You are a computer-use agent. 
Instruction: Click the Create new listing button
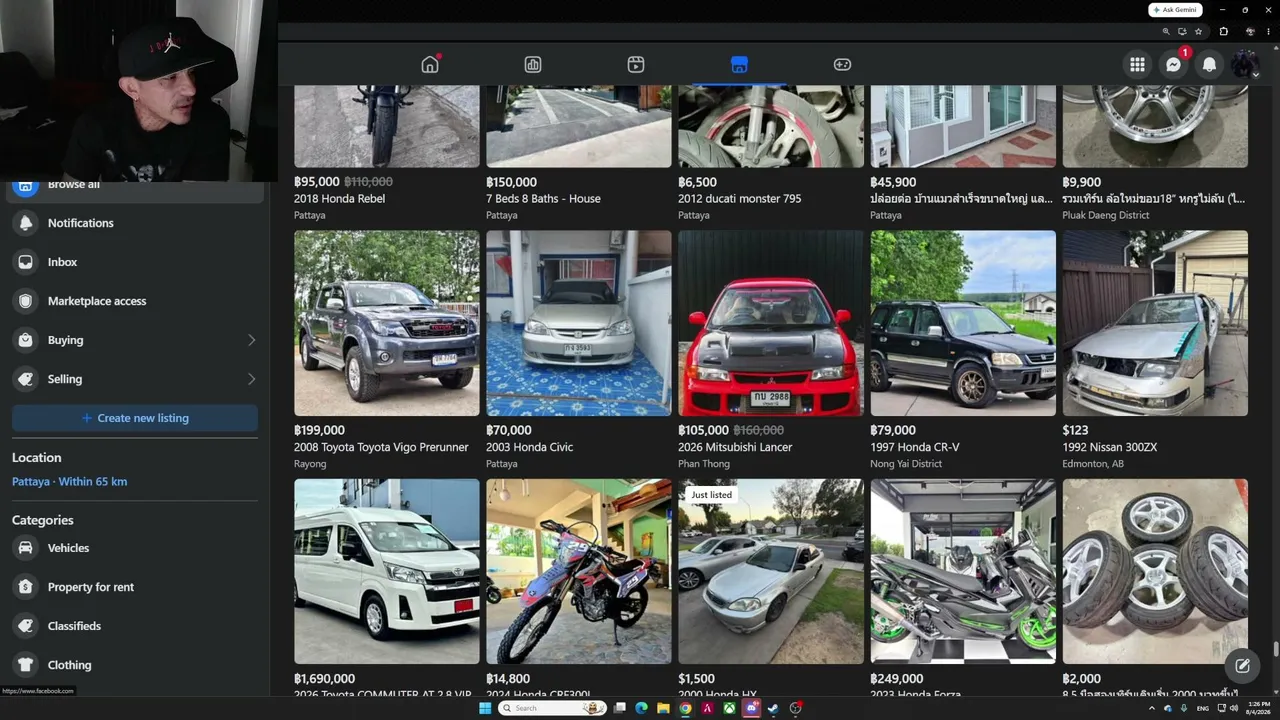(135, 418)
